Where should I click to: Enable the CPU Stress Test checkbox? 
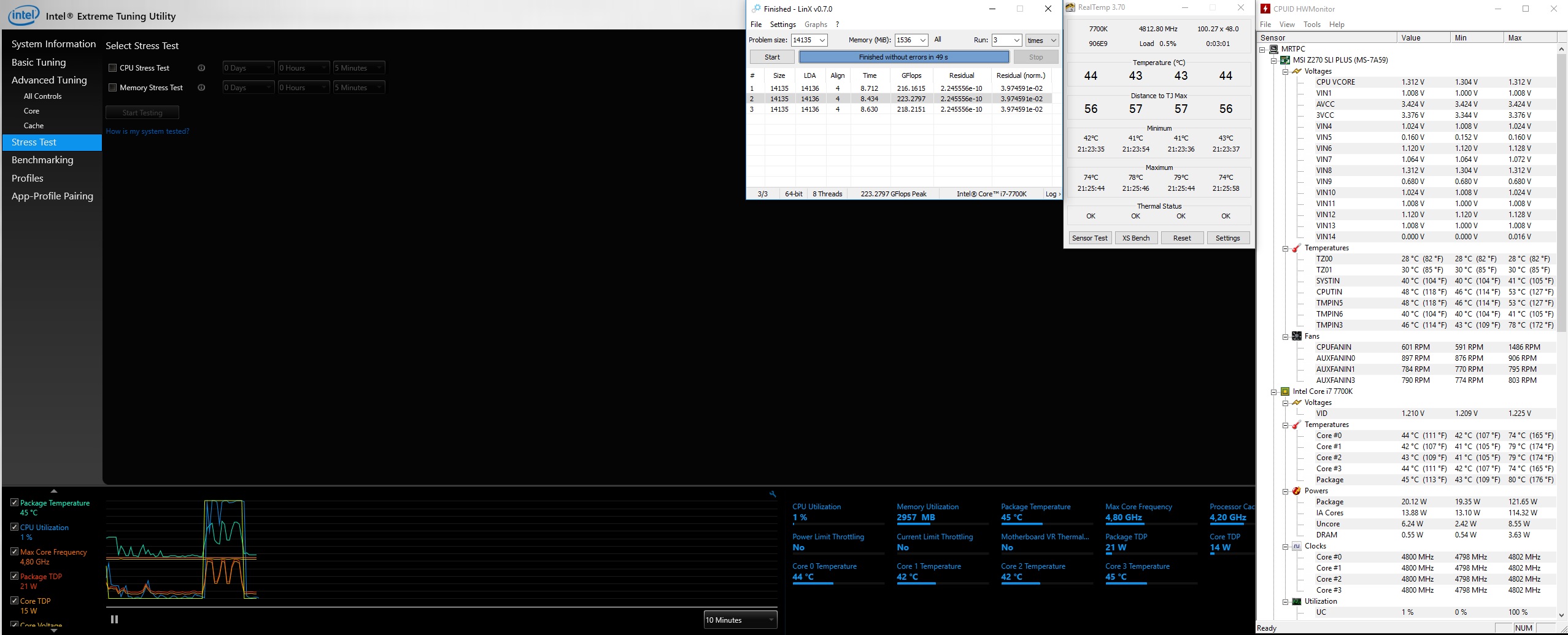tap(112, 68)
